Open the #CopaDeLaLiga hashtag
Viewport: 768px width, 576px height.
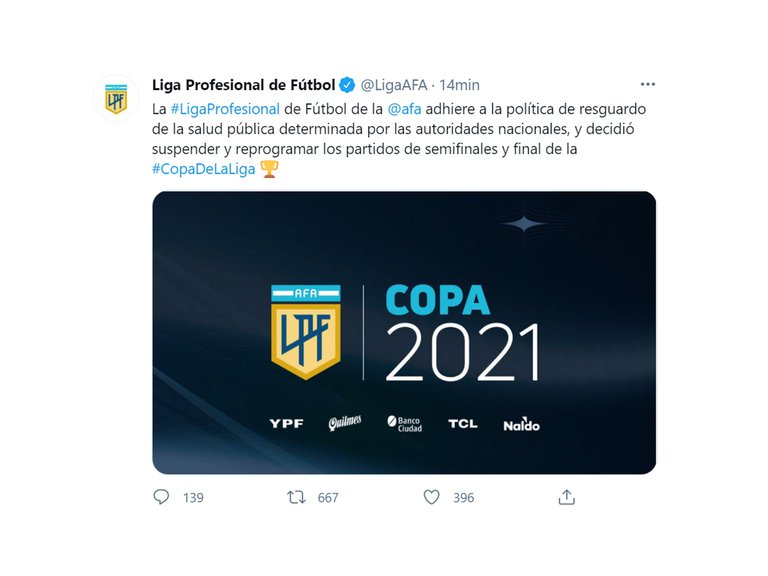(204, 170)
